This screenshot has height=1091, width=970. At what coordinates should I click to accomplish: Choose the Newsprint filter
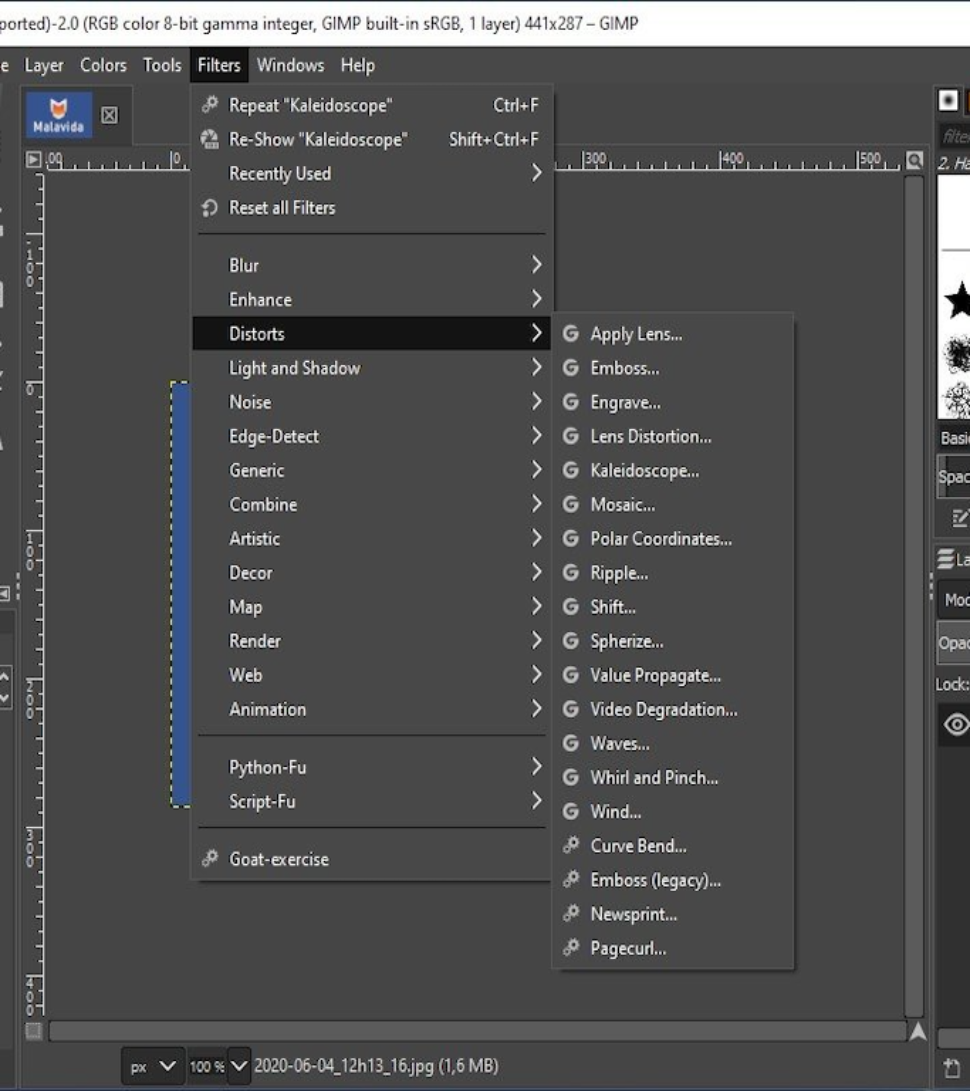tap(673, 913)
